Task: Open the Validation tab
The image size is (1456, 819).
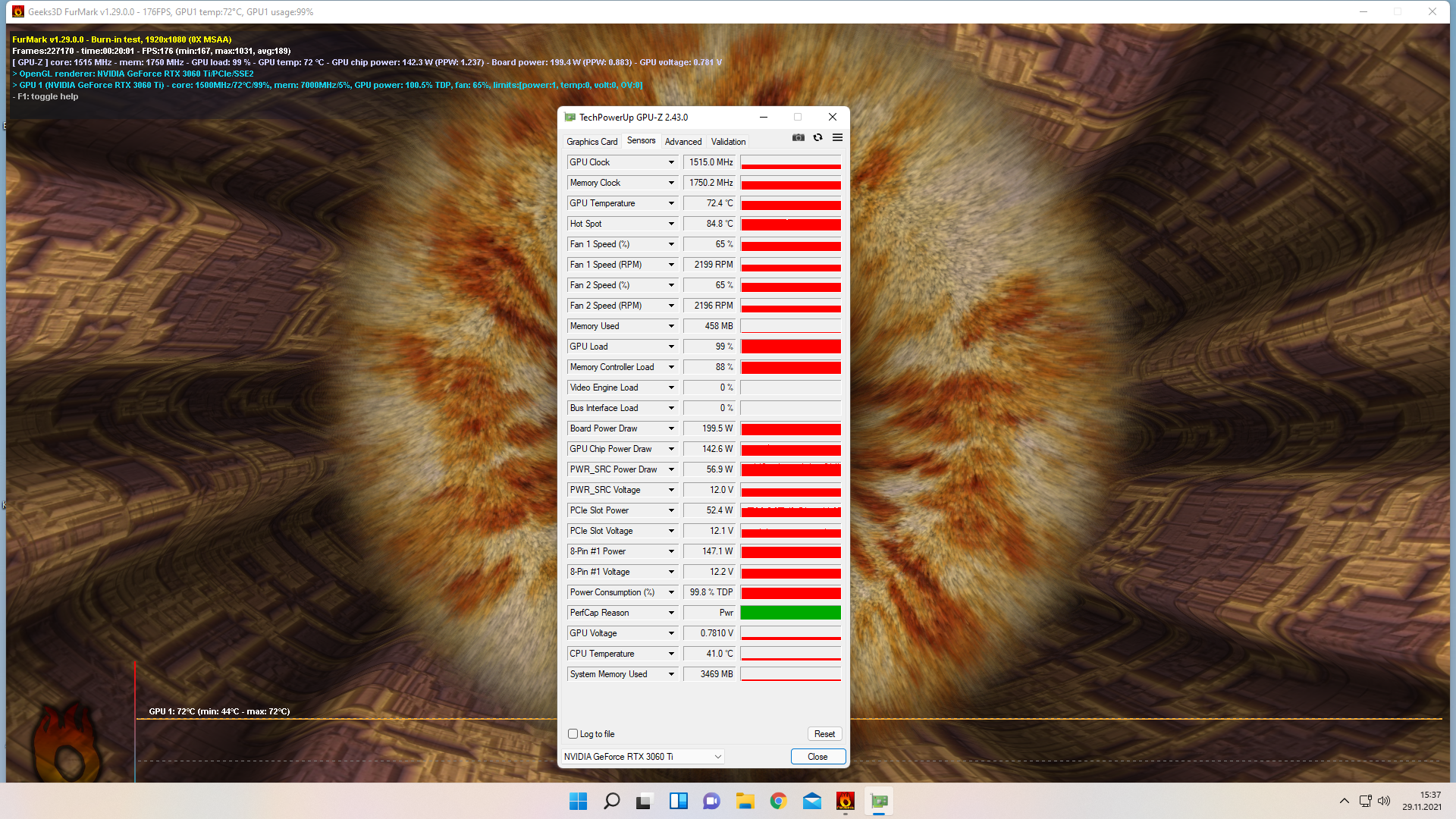Action: pyautogui.click(x=728, y=142)
